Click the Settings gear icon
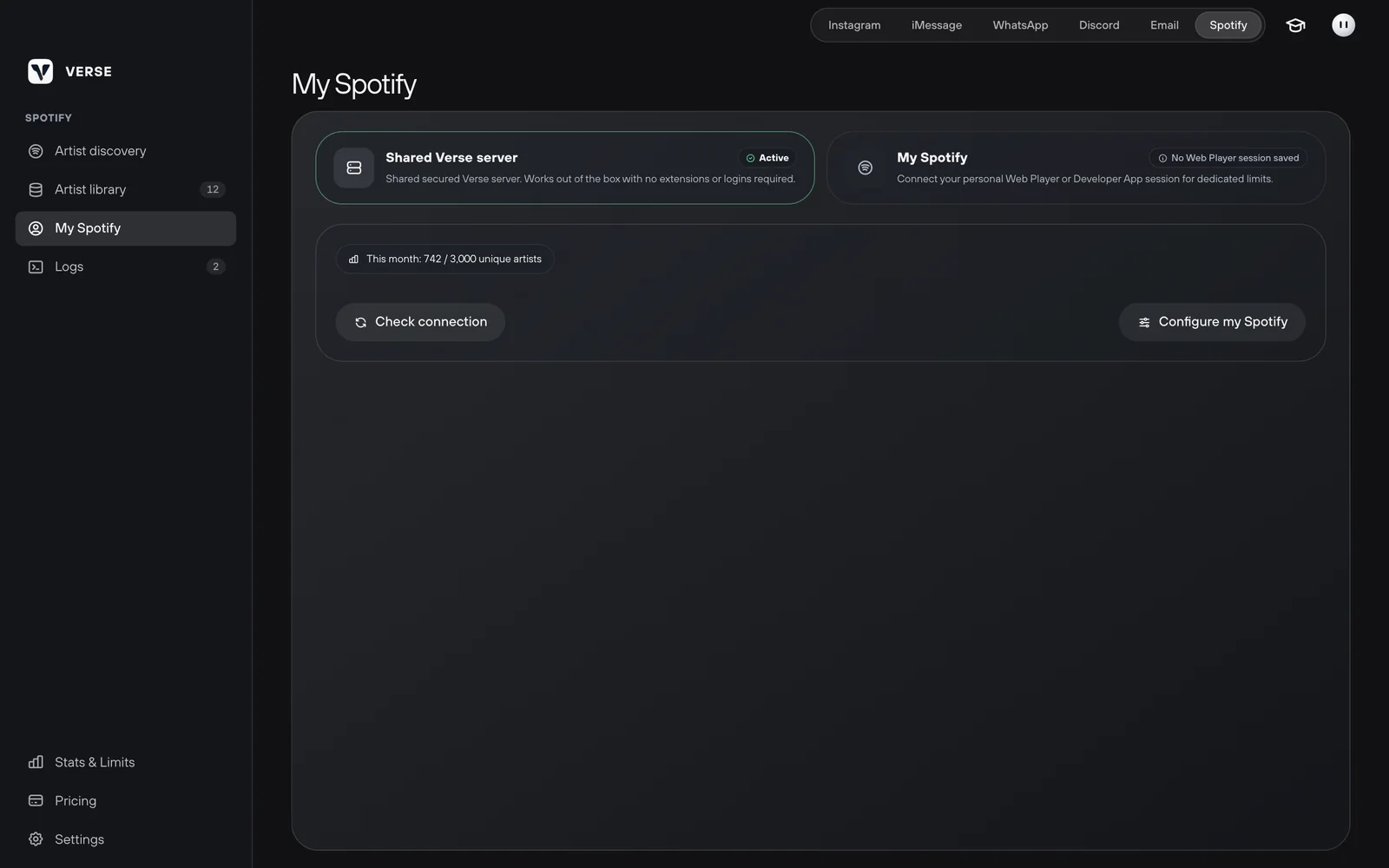Image resolution: width=1389 pixels, height=868 pixels. 36,839
